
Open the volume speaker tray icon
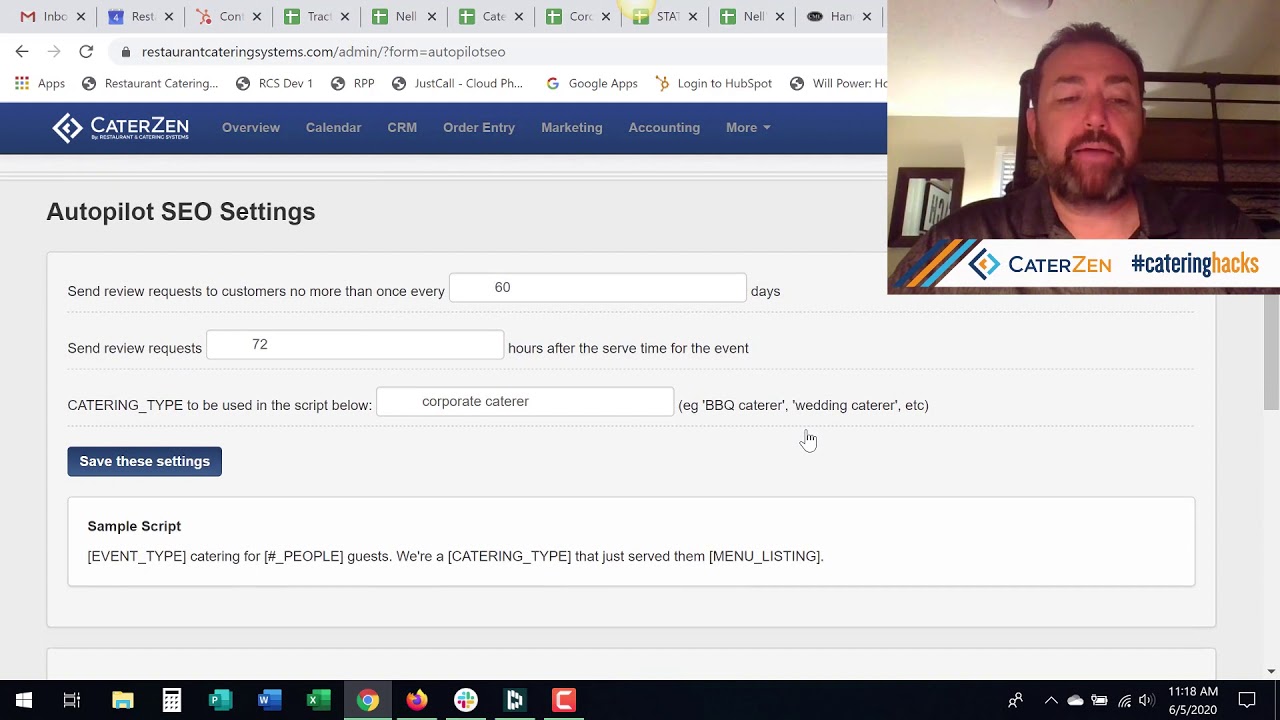point(1146,700)
